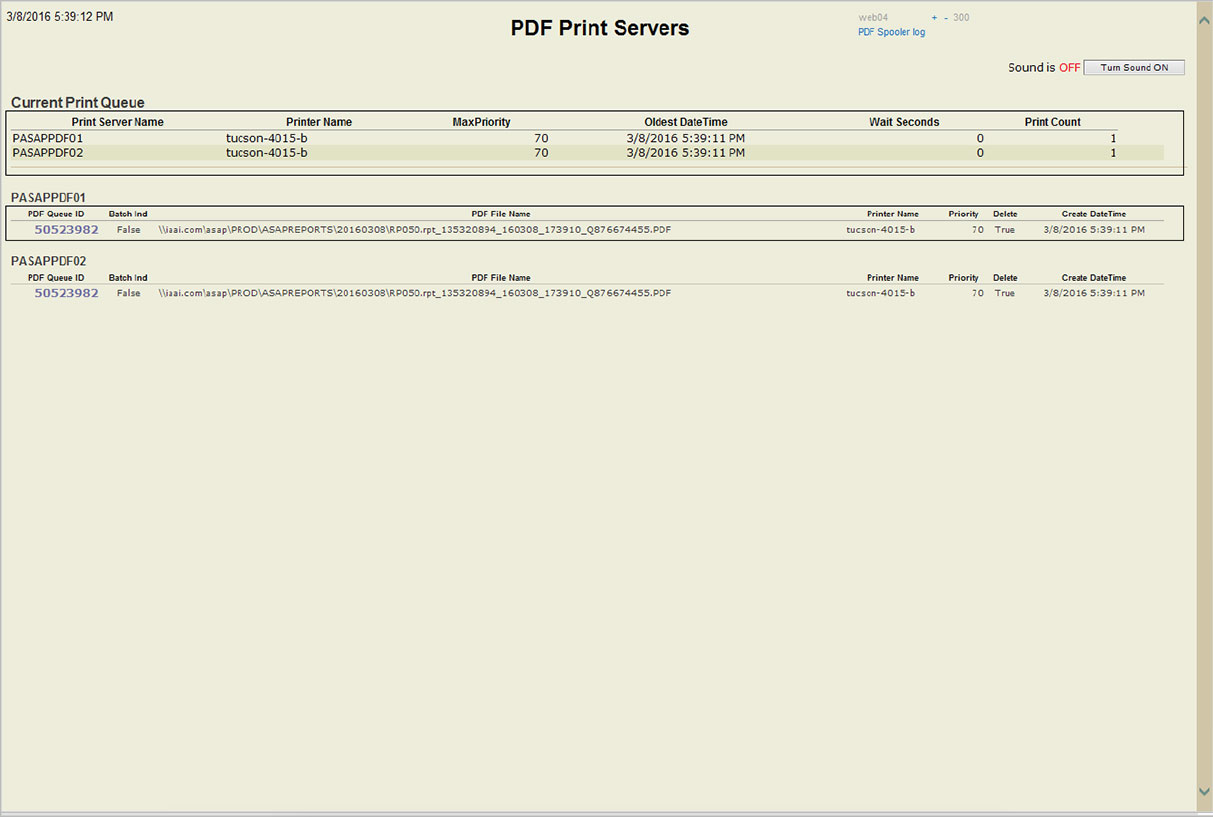This screenshot has width=1213, height=817.
Task: Open queue ID 50523982 under PASAPPDF01
Action: coord(66,229)
